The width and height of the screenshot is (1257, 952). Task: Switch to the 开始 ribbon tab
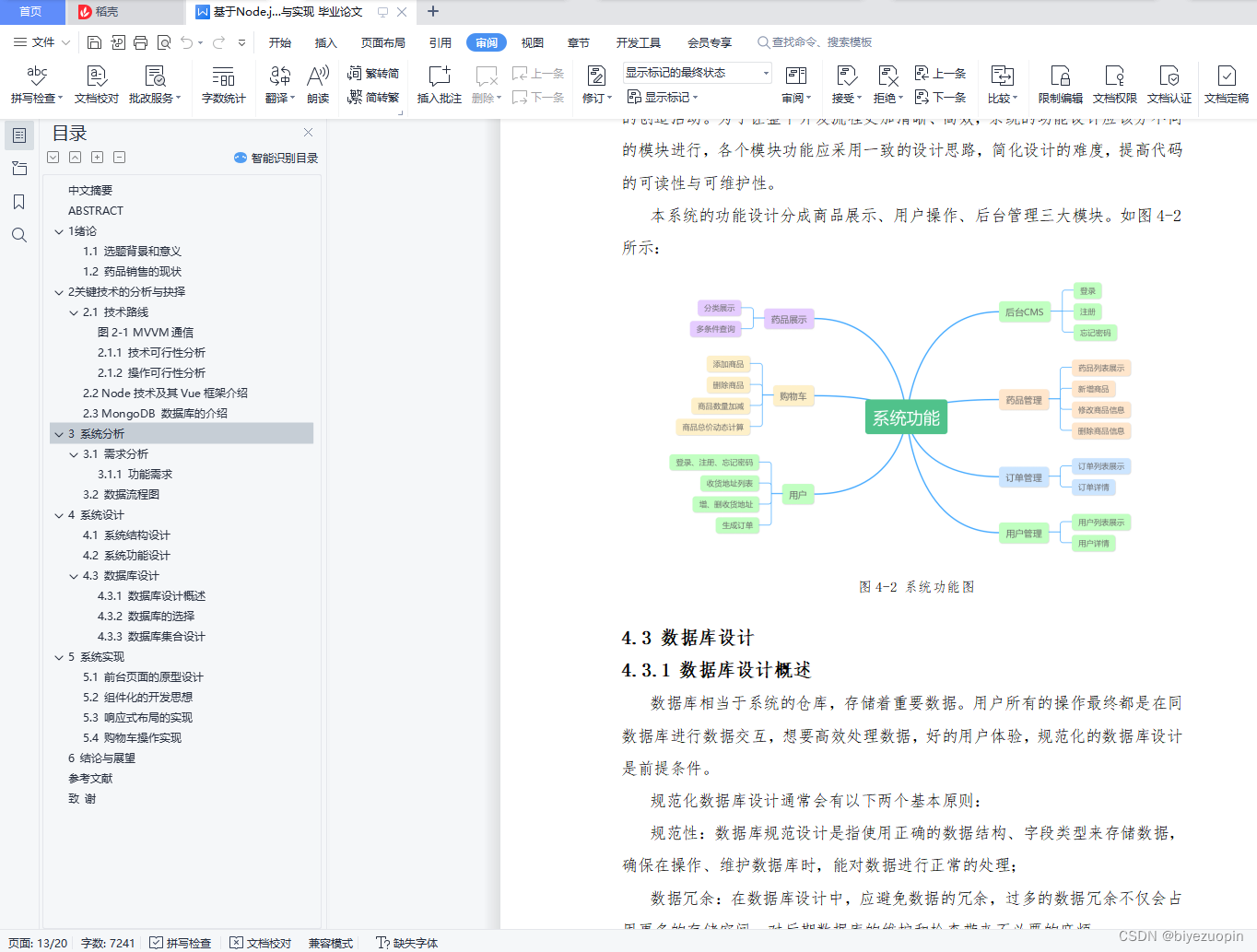click(280, 42)
